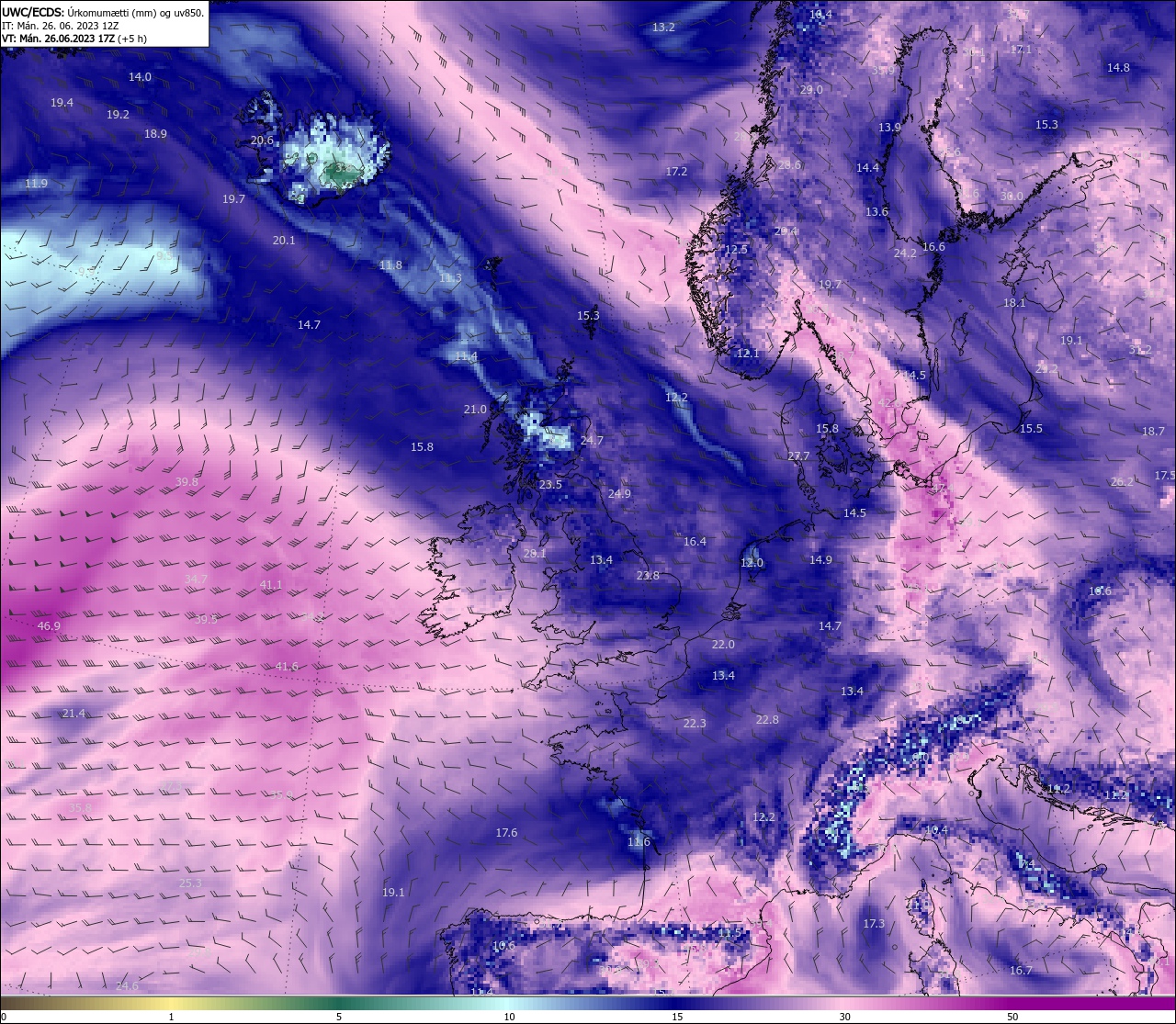Click the value '12.0' near the Netherlands

coord(752,563)
